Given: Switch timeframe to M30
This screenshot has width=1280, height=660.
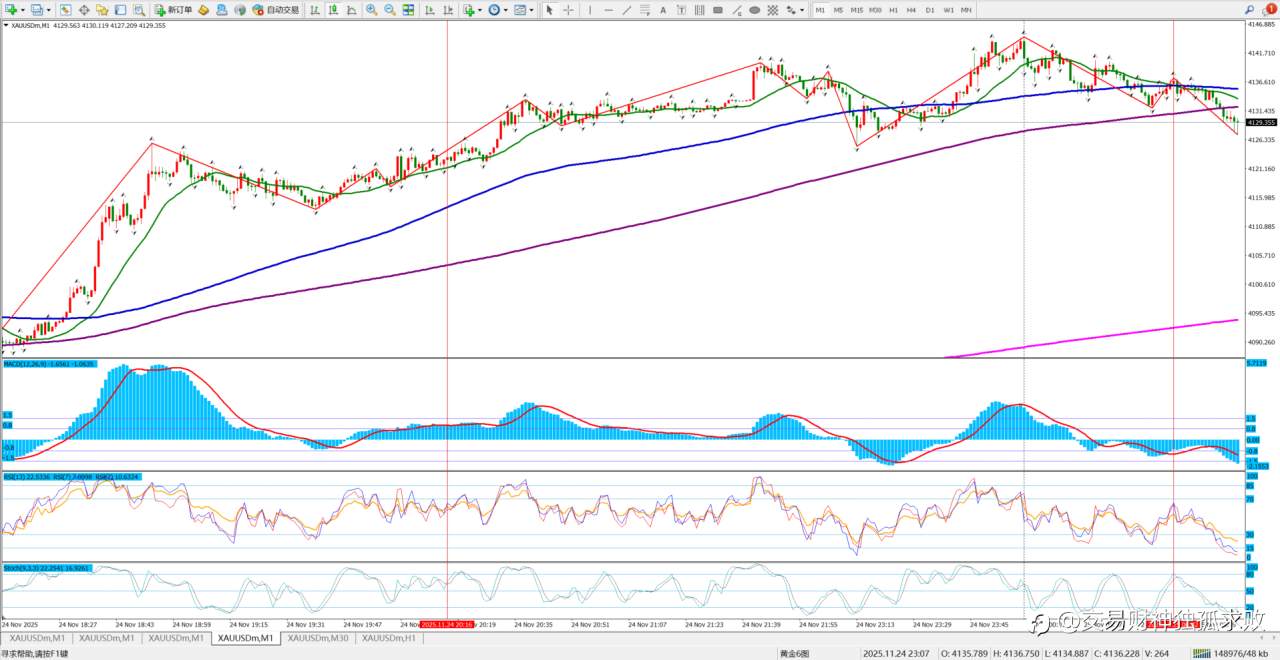Looking at the screenshot, I should [875, 10].
